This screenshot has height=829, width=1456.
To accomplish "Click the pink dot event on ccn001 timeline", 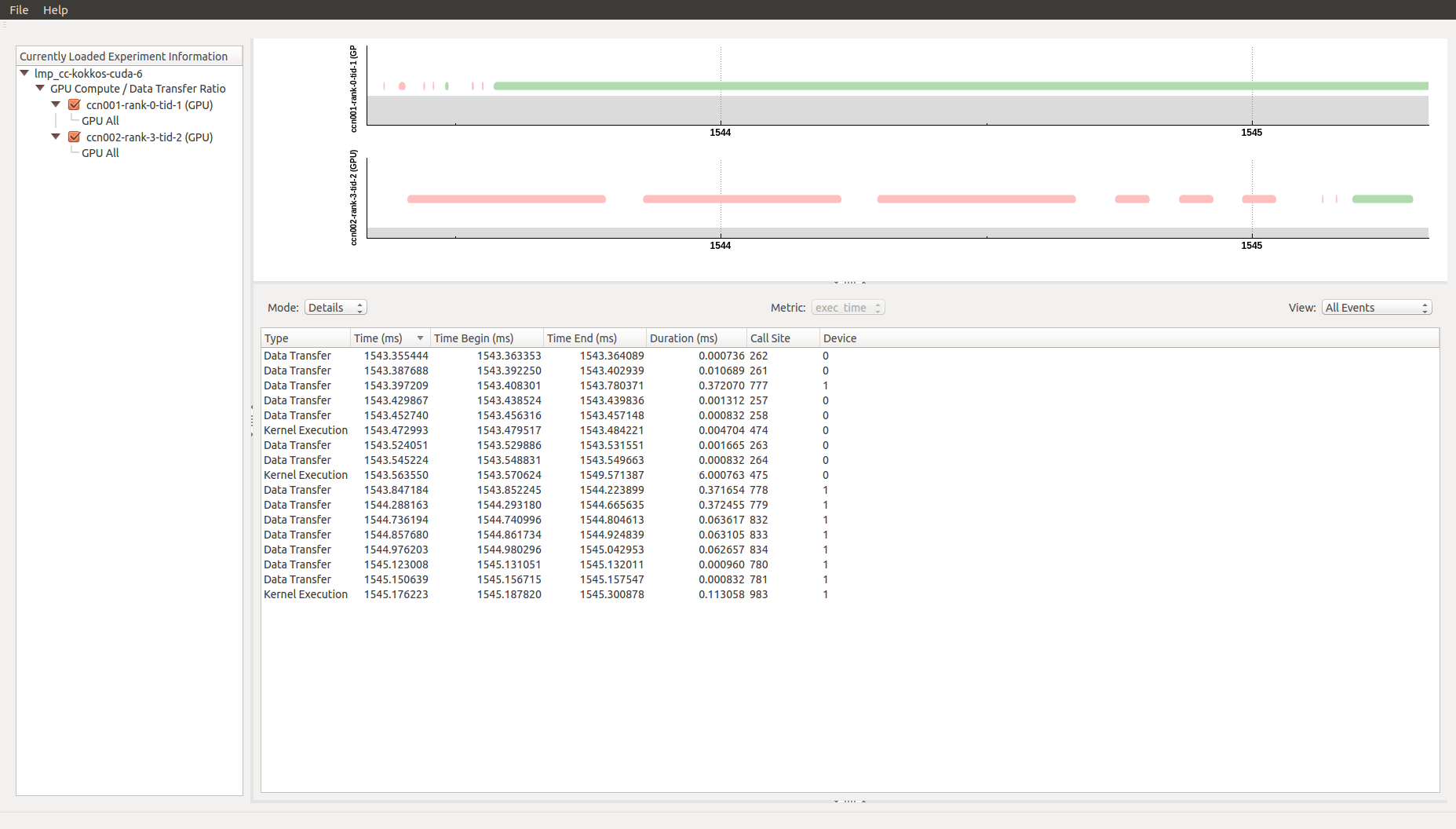I will click(x=402, y=86).
